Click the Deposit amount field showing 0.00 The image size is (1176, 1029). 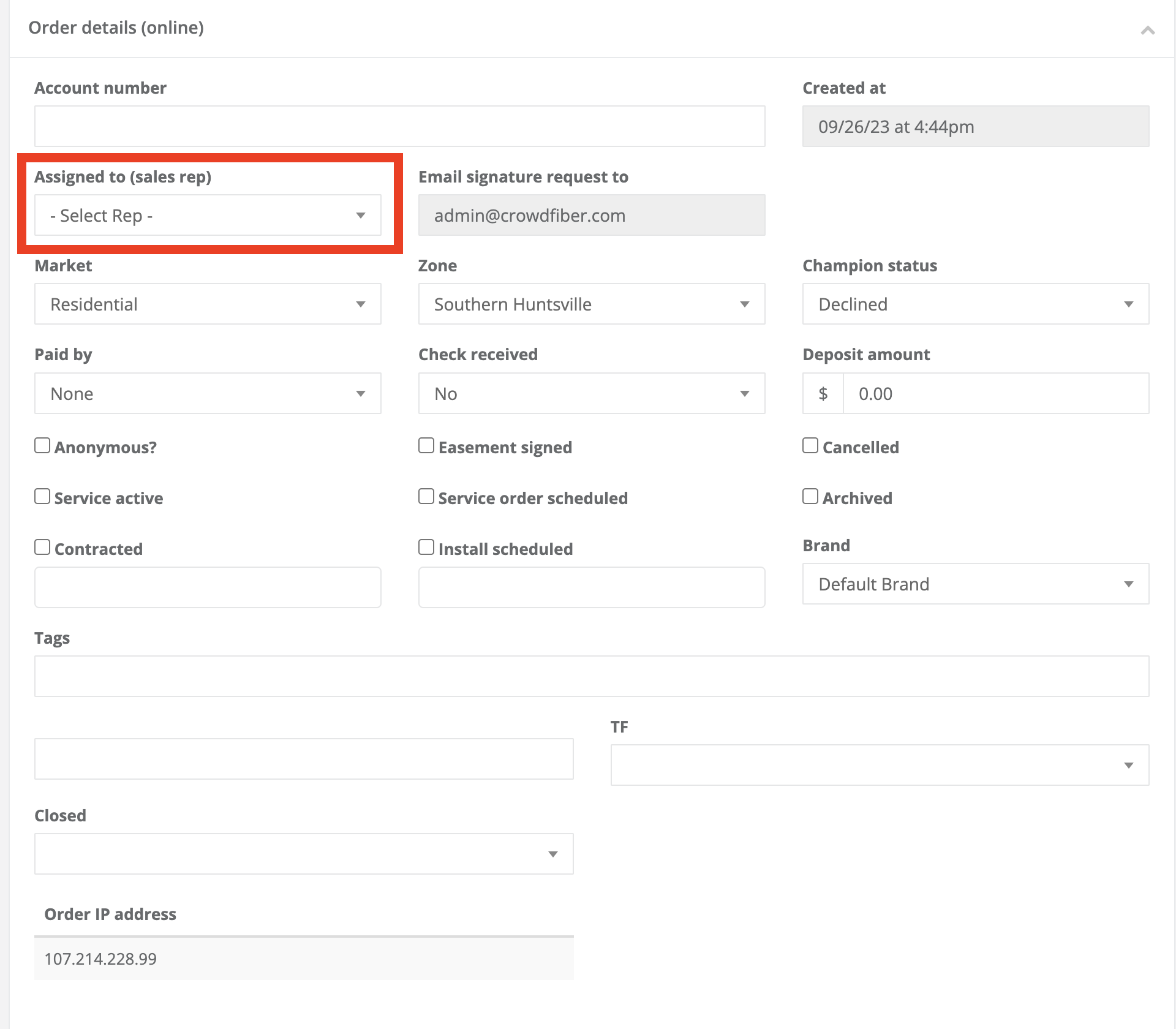[996, 393]
